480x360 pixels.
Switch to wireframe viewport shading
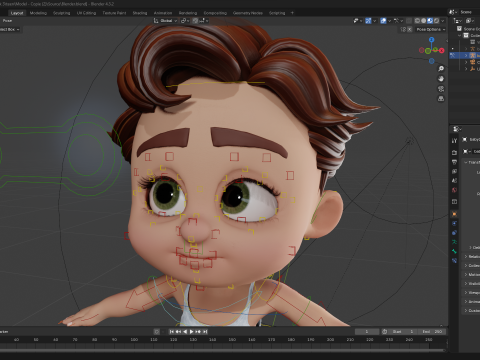417,21
